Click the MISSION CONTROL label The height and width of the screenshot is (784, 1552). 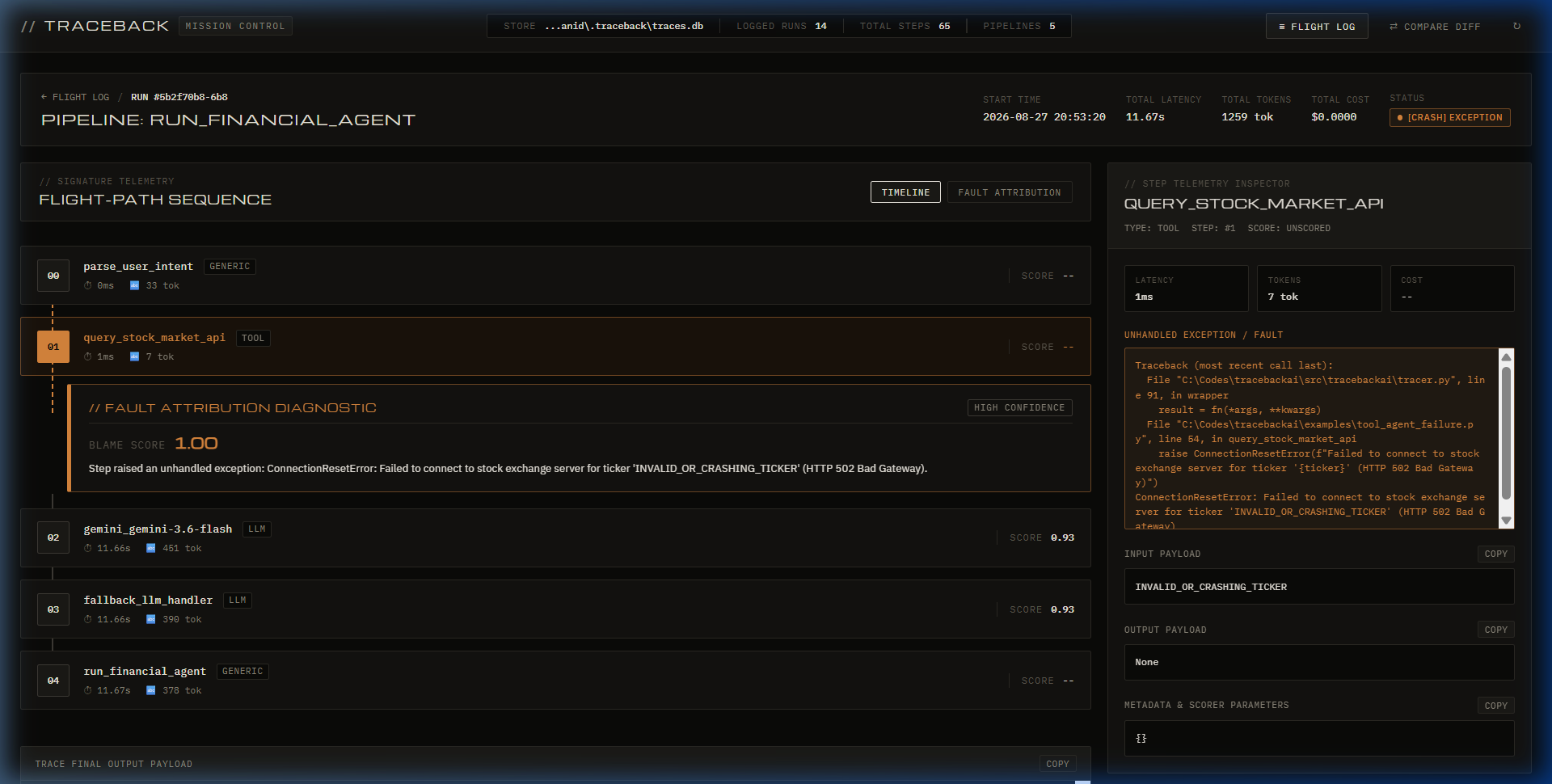235,26
